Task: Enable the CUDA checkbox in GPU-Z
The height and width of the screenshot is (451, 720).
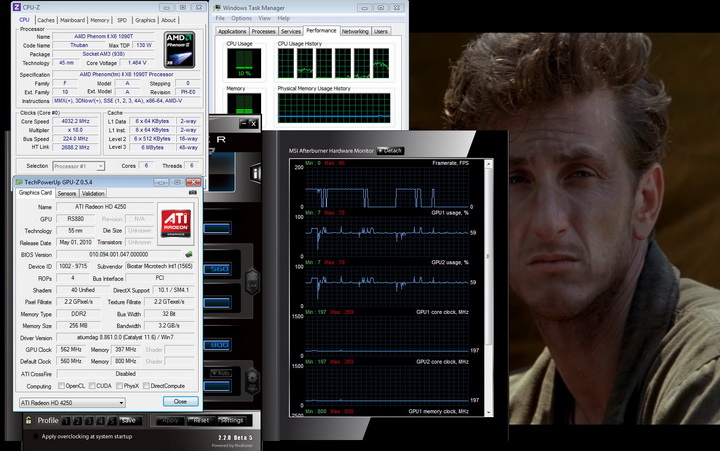Action: 92,386
